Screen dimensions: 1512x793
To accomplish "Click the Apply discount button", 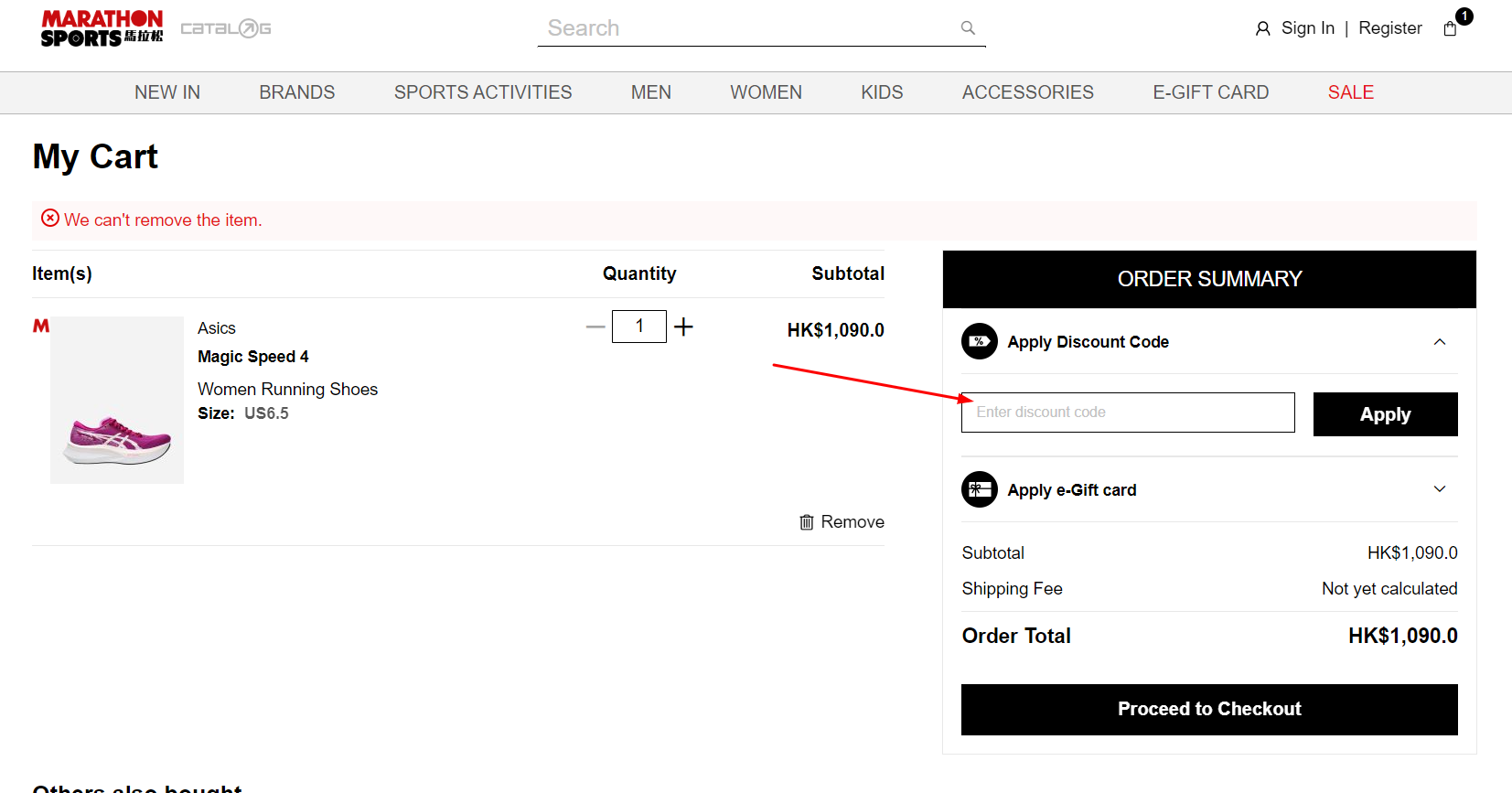I will click(1386, 414).
